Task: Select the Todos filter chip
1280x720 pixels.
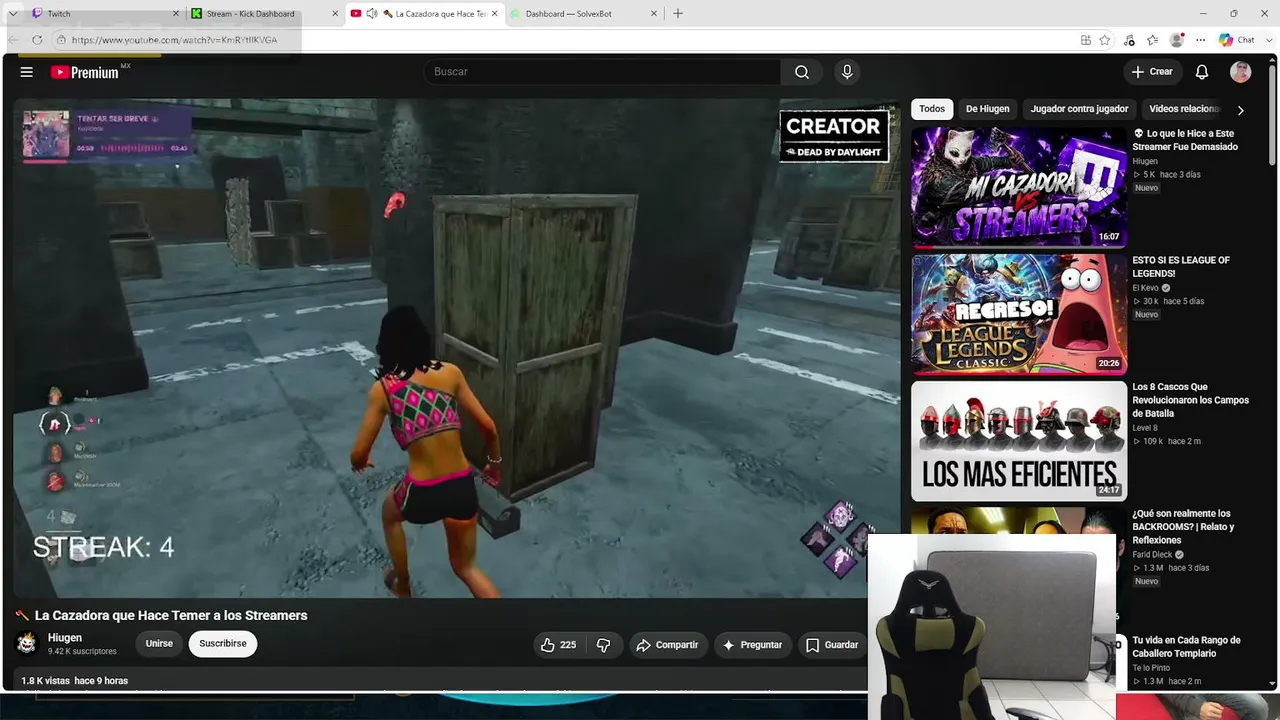Action: [932, 109]
